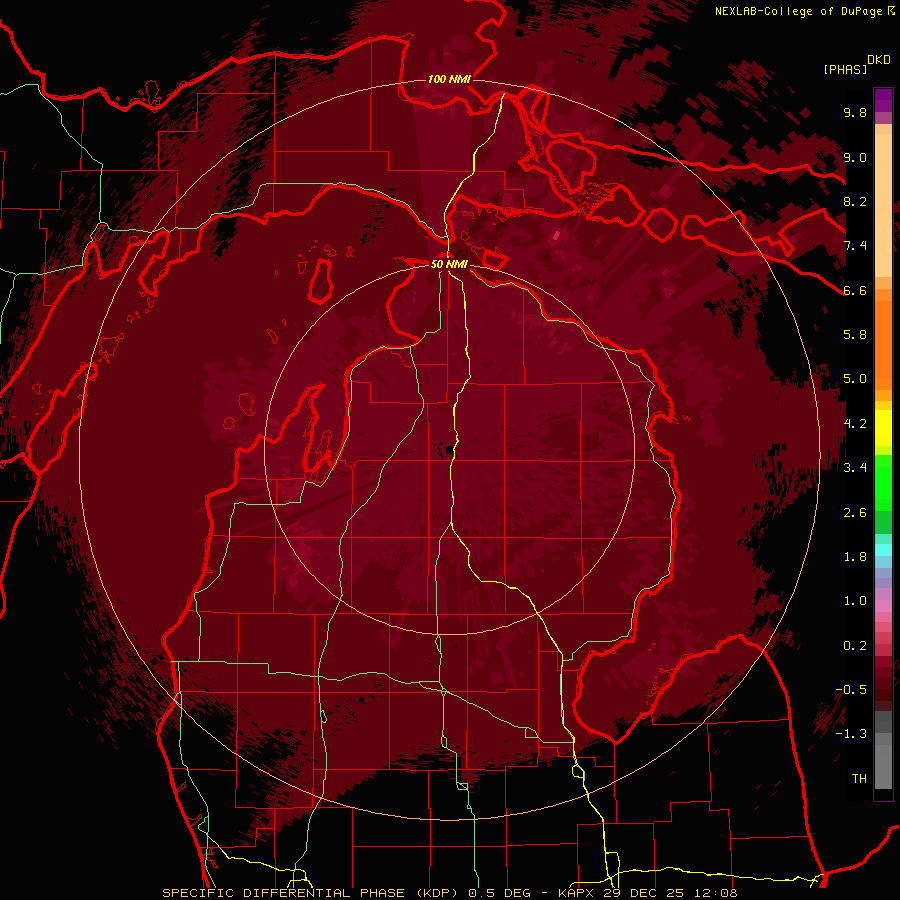Click the 7.4 value on the legend
Image resolution: width=900 pixels, height=900 pixels.
(x=855, y=246)
